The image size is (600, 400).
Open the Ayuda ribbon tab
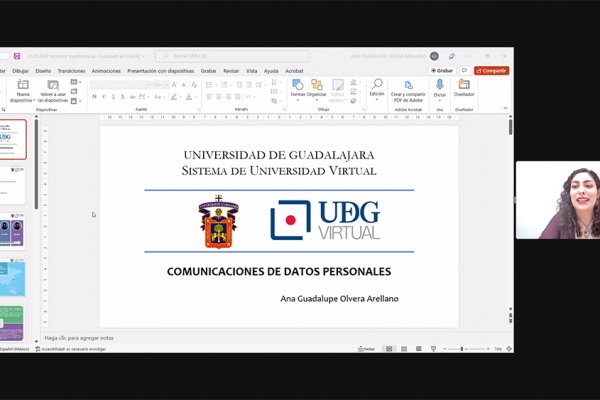(271, 71)
